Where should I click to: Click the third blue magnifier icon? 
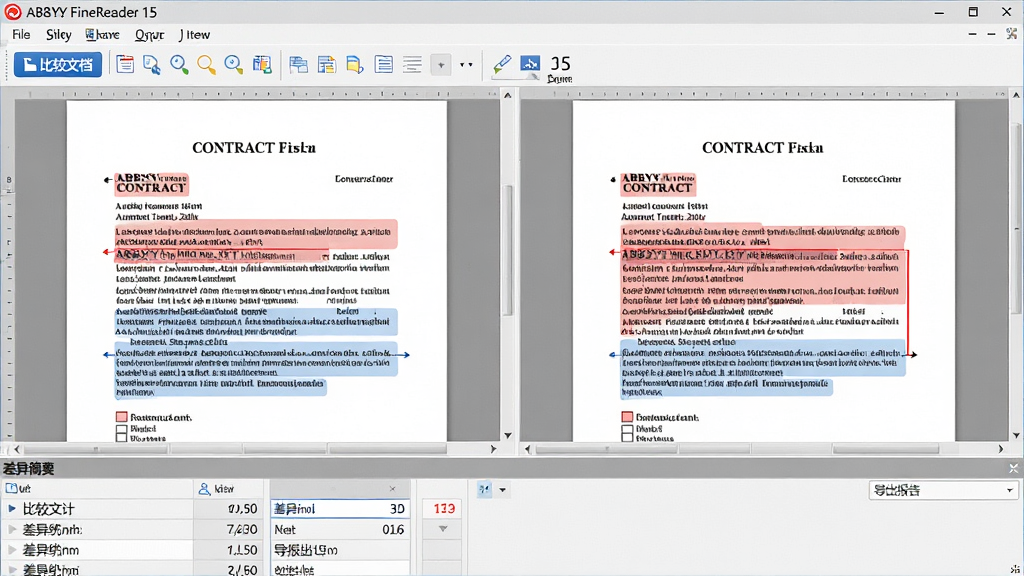pyautogui.click(x=233, y=64)
